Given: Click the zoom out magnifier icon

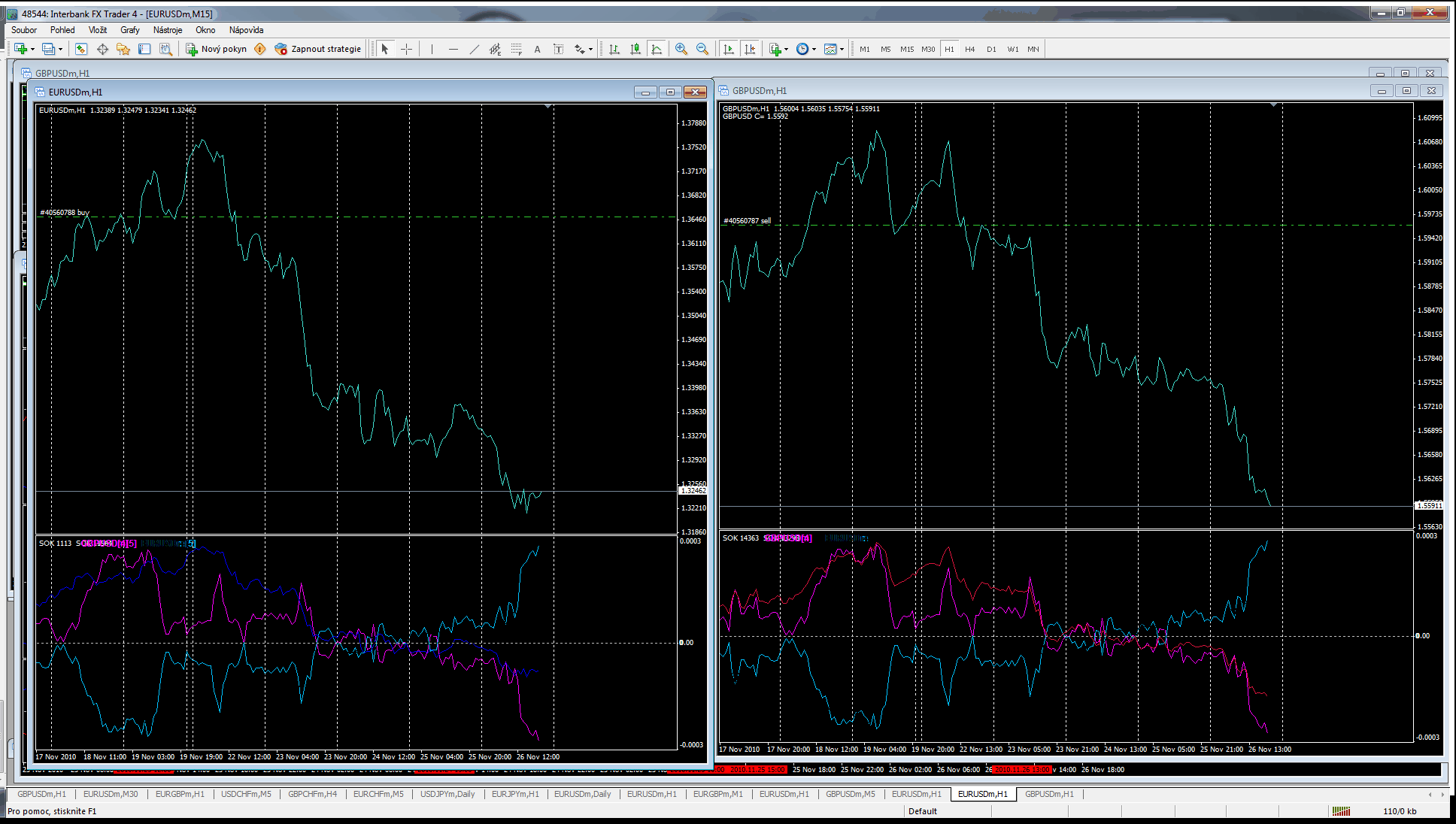Looking at the screenshot, I should point(702,49).
